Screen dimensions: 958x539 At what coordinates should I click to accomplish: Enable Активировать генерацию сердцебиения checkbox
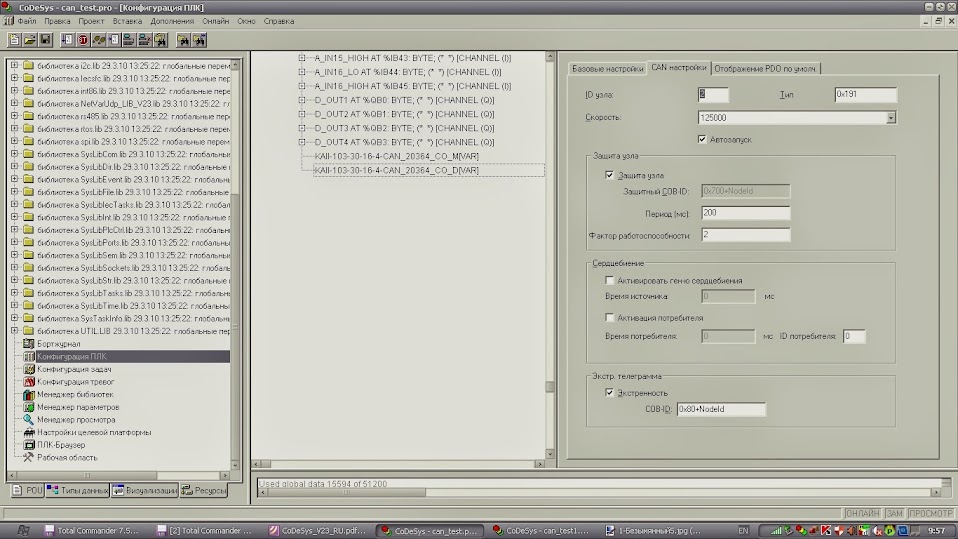(609, 280)
